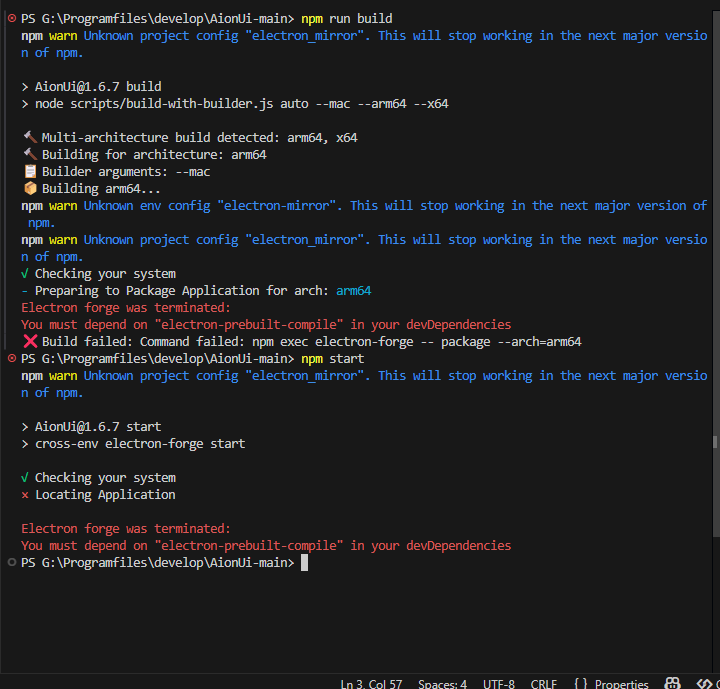Click the '> AionUi@1.6.7 start' line
Screen dimensions: 720x689
pyautogui.click(x=91, y=427)
